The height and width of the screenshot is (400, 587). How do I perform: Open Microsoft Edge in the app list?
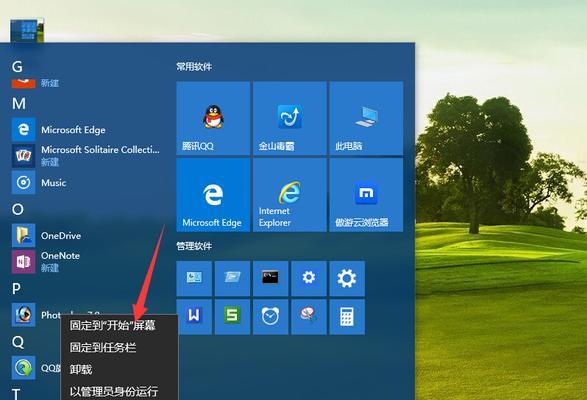click(86, 130)
